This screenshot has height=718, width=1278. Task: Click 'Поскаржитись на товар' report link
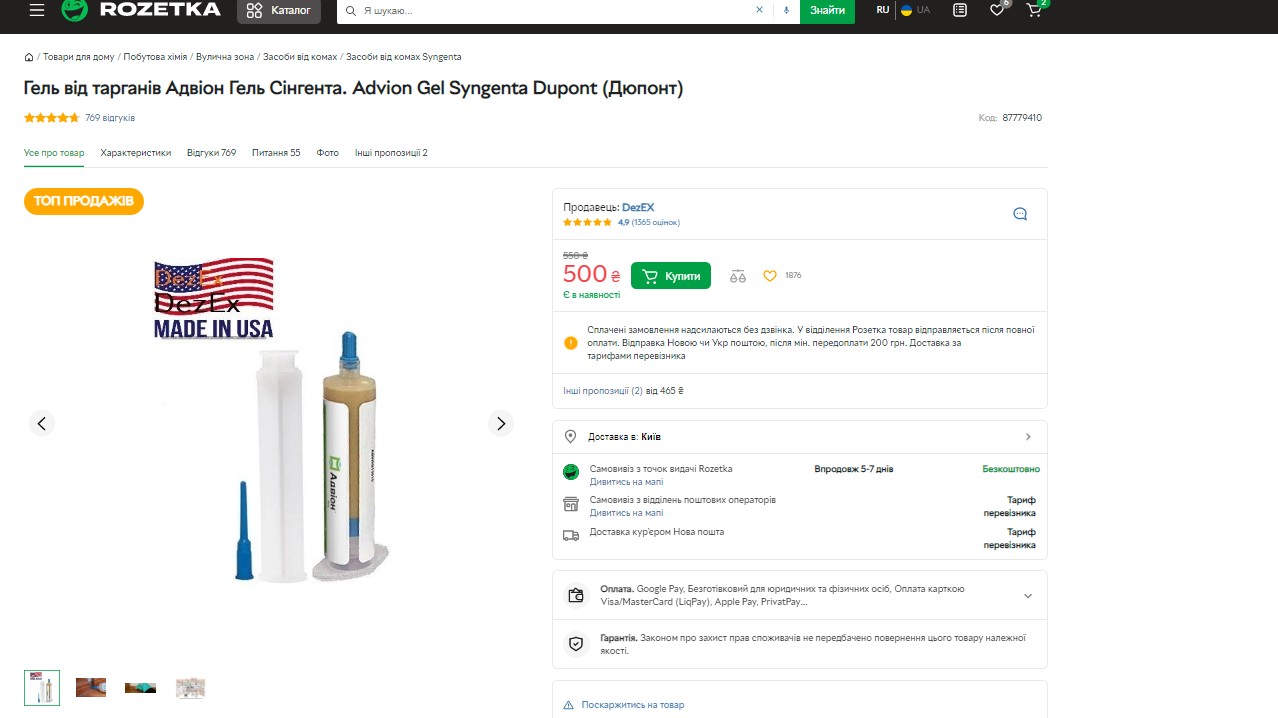point(633,705)
